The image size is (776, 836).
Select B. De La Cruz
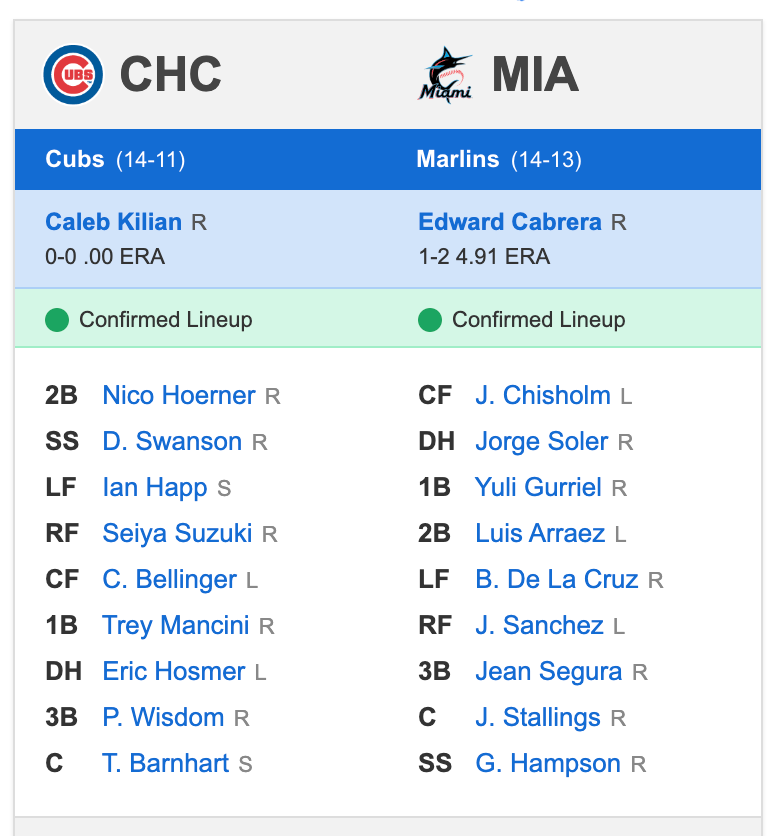pos(556,579)
